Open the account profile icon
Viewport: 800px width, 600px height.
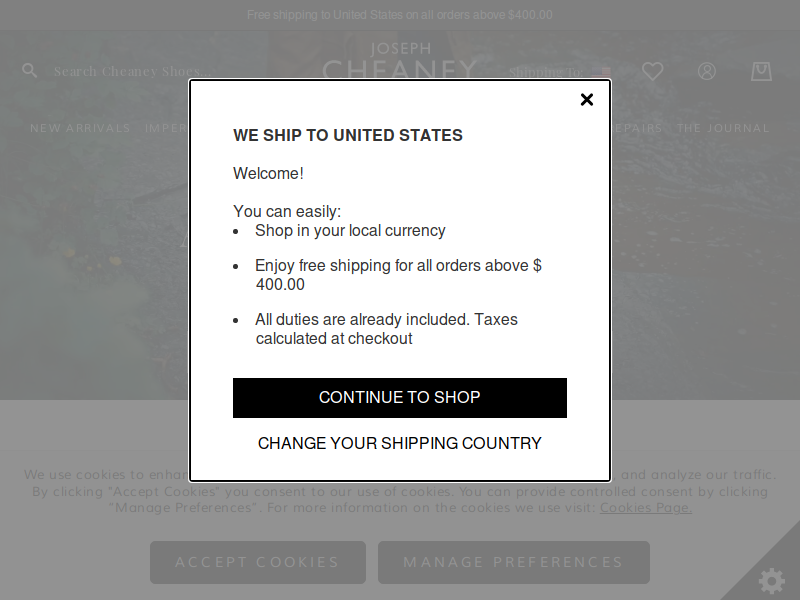(707, 71)
